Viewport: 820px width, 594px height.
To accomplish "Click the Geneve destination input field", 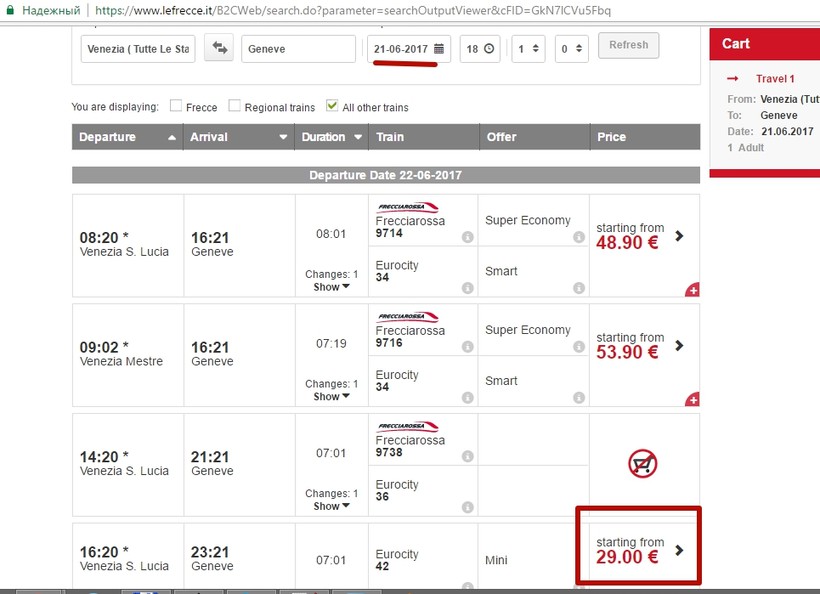I will click(x=298, y=48).
